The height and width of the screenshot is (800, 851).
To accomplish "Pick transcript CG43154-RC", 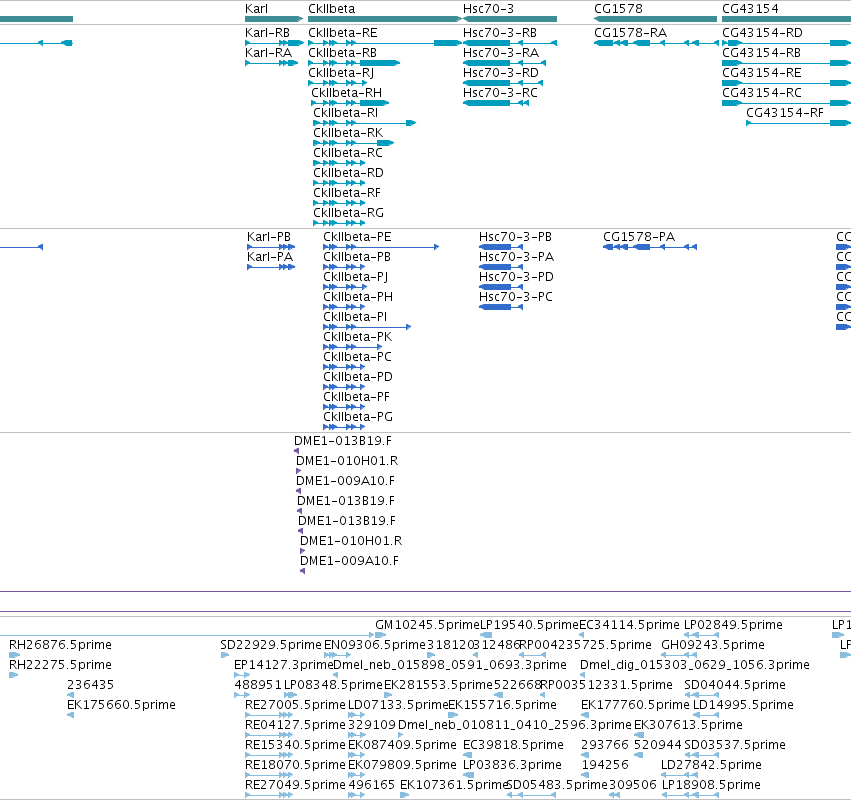I will [x=761, y=93].
